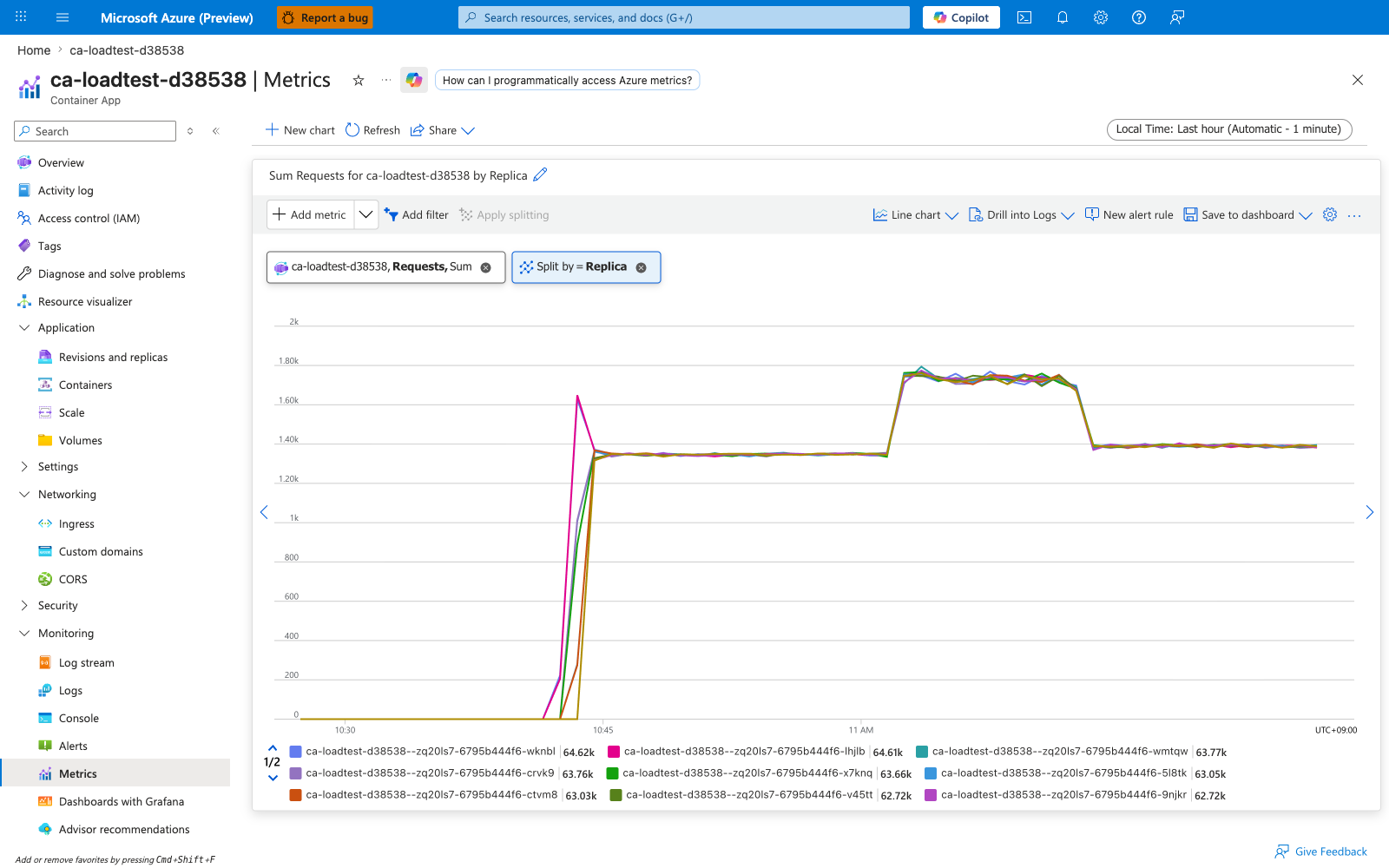This screenshot has width=1389, height=868.
Task: Open the Share dropdown
Action: tap(443, 130)
